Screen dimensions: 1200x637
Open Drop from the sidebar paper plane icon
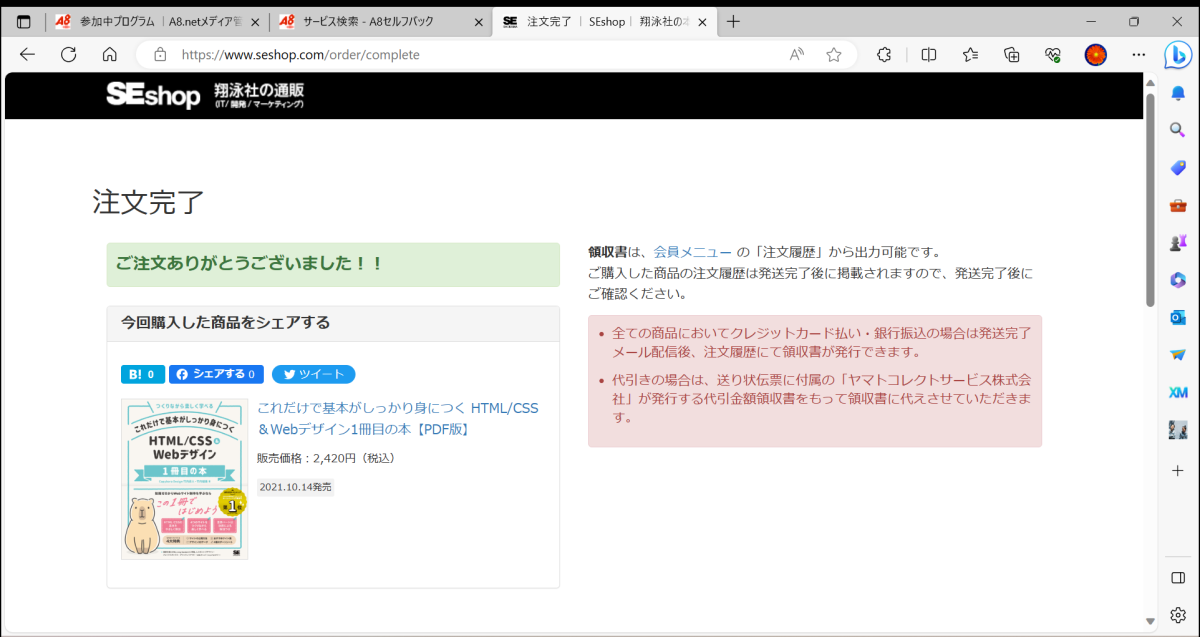[x=1177, y=354]
